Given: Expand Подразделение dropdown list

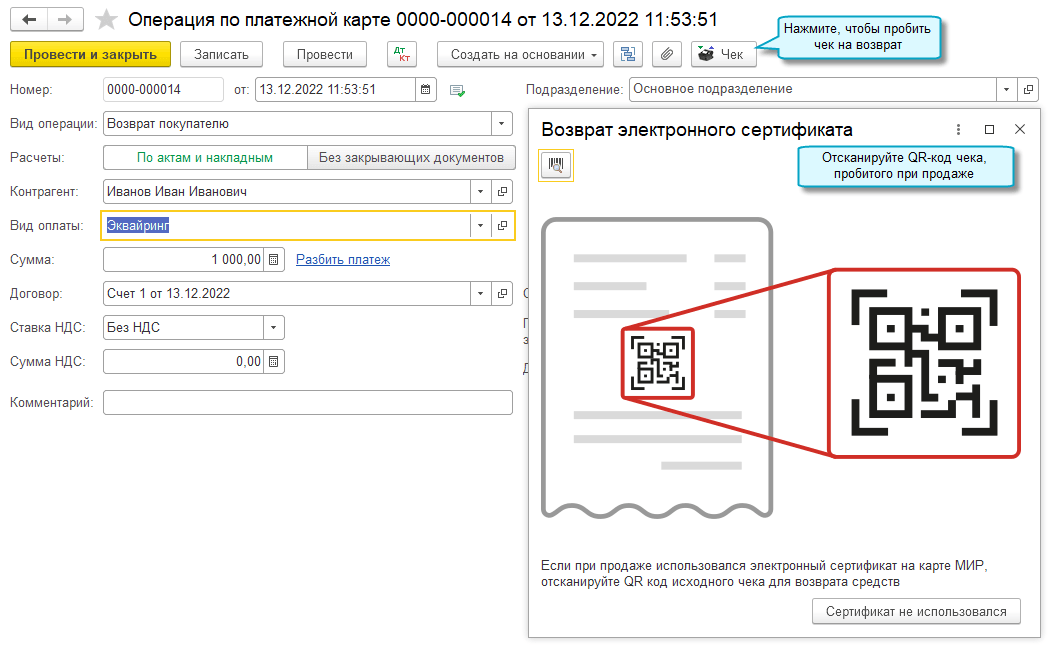Looking at the screenshot, I should (x=1006, y=90).
